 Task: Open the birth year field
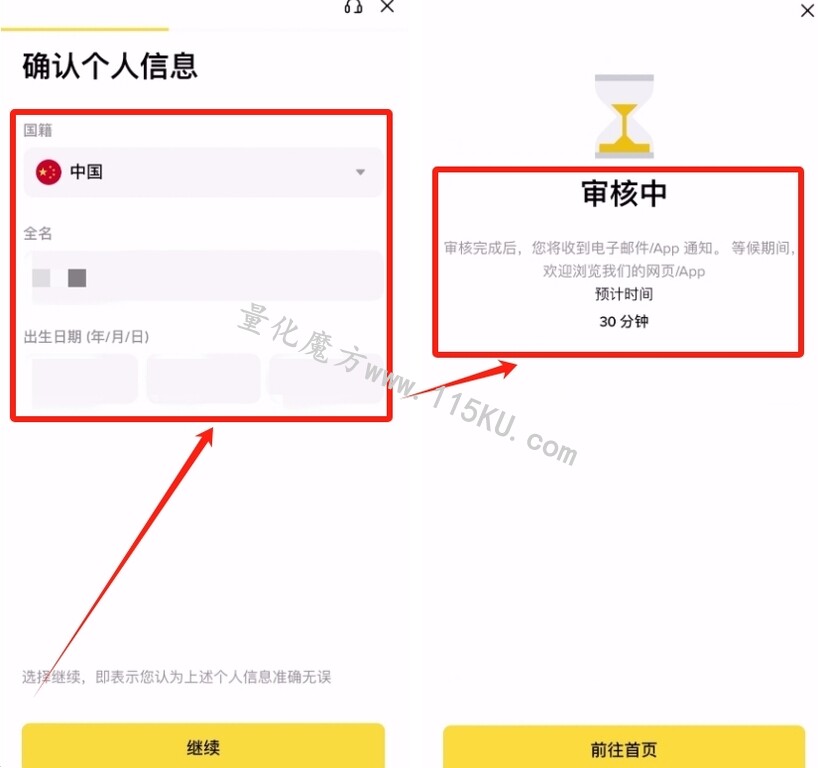click(x=85, y=379)
